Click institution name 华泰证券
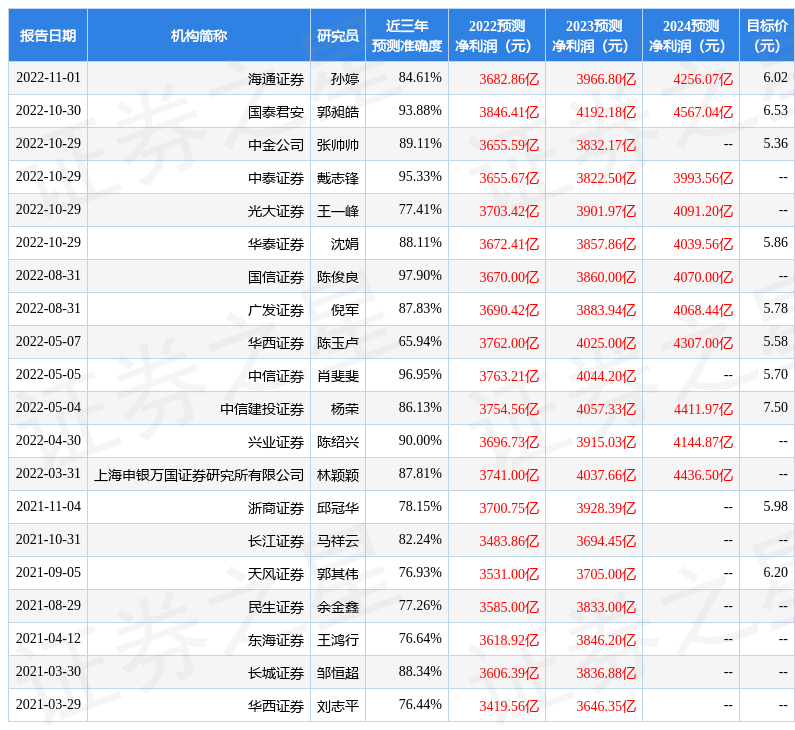This screenshot has width=795, height=730. 276,244
